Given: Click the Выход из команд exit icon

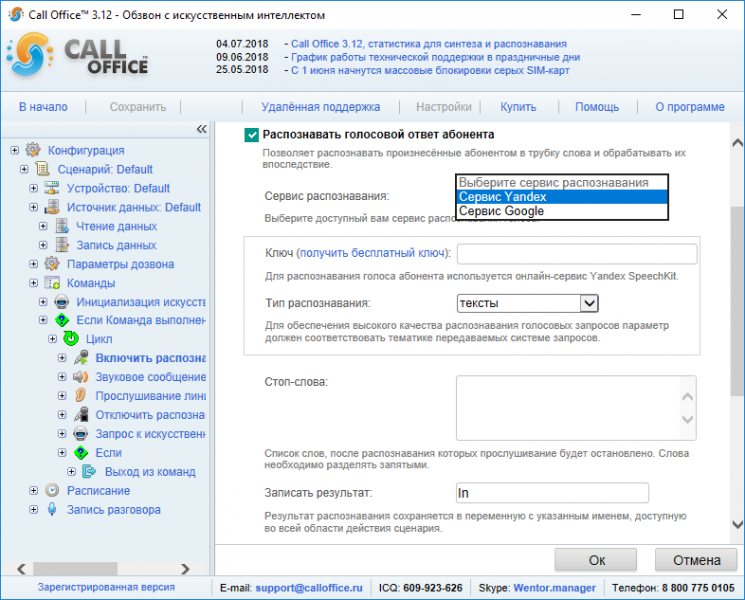Looking at the screenshot, I should click(x=89, y=471).
